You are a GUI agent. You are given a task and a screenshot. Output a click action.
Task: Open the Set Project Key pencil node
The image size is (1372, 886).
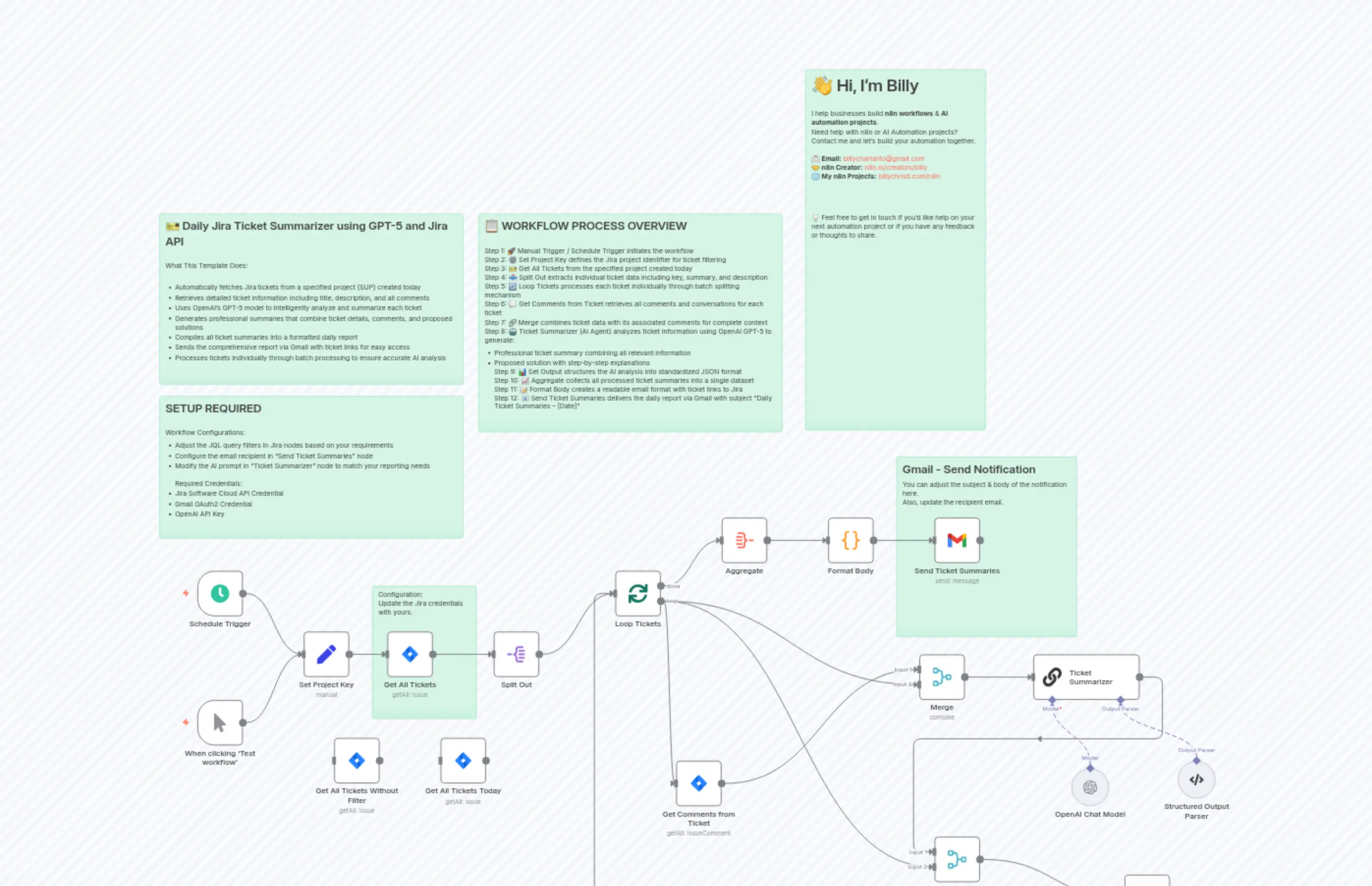327,654
